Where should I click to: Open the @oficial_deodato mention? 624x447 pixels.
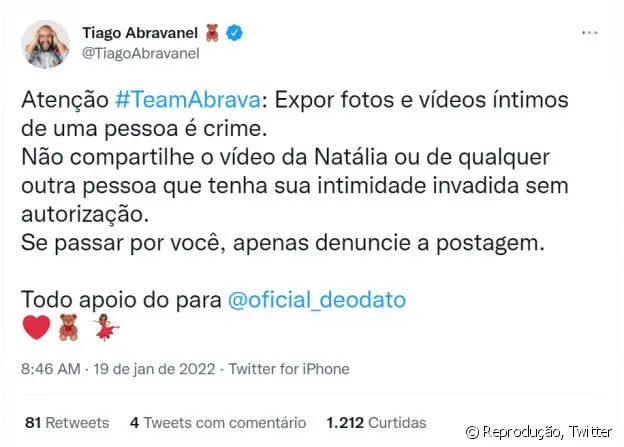pyautogui.click(x=317, y=300)
